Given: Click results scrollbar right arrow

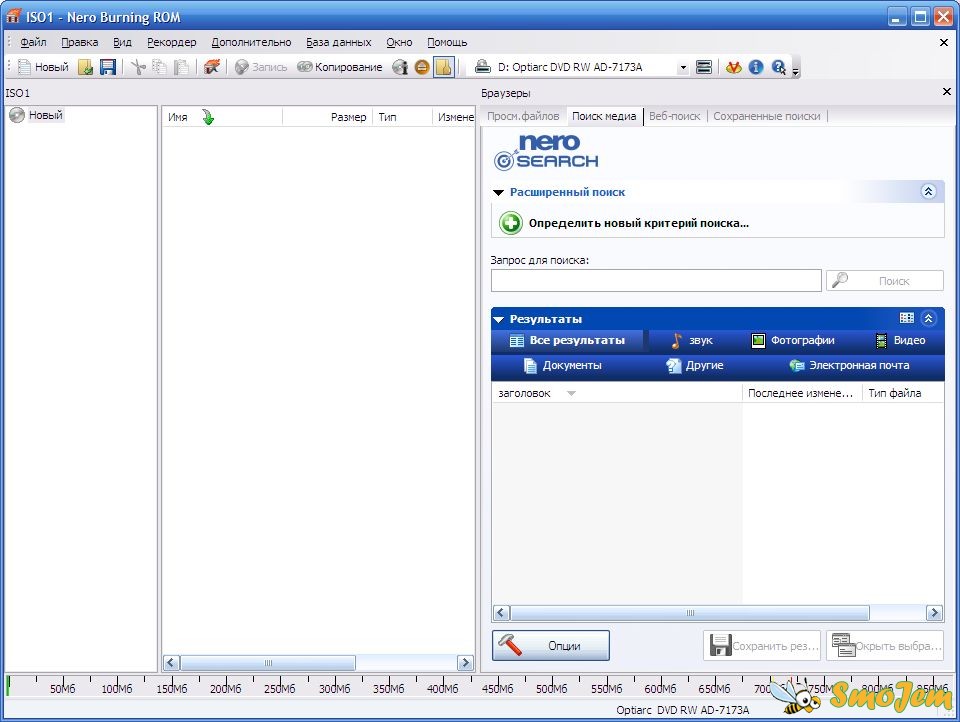Looking at the screenshot, I should click(934, 613).
